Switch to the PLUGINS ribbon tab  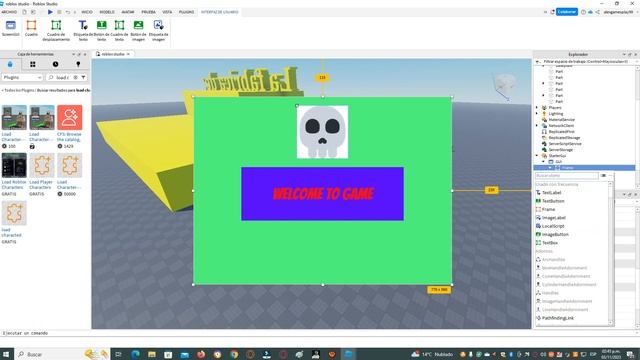(187, 12)
